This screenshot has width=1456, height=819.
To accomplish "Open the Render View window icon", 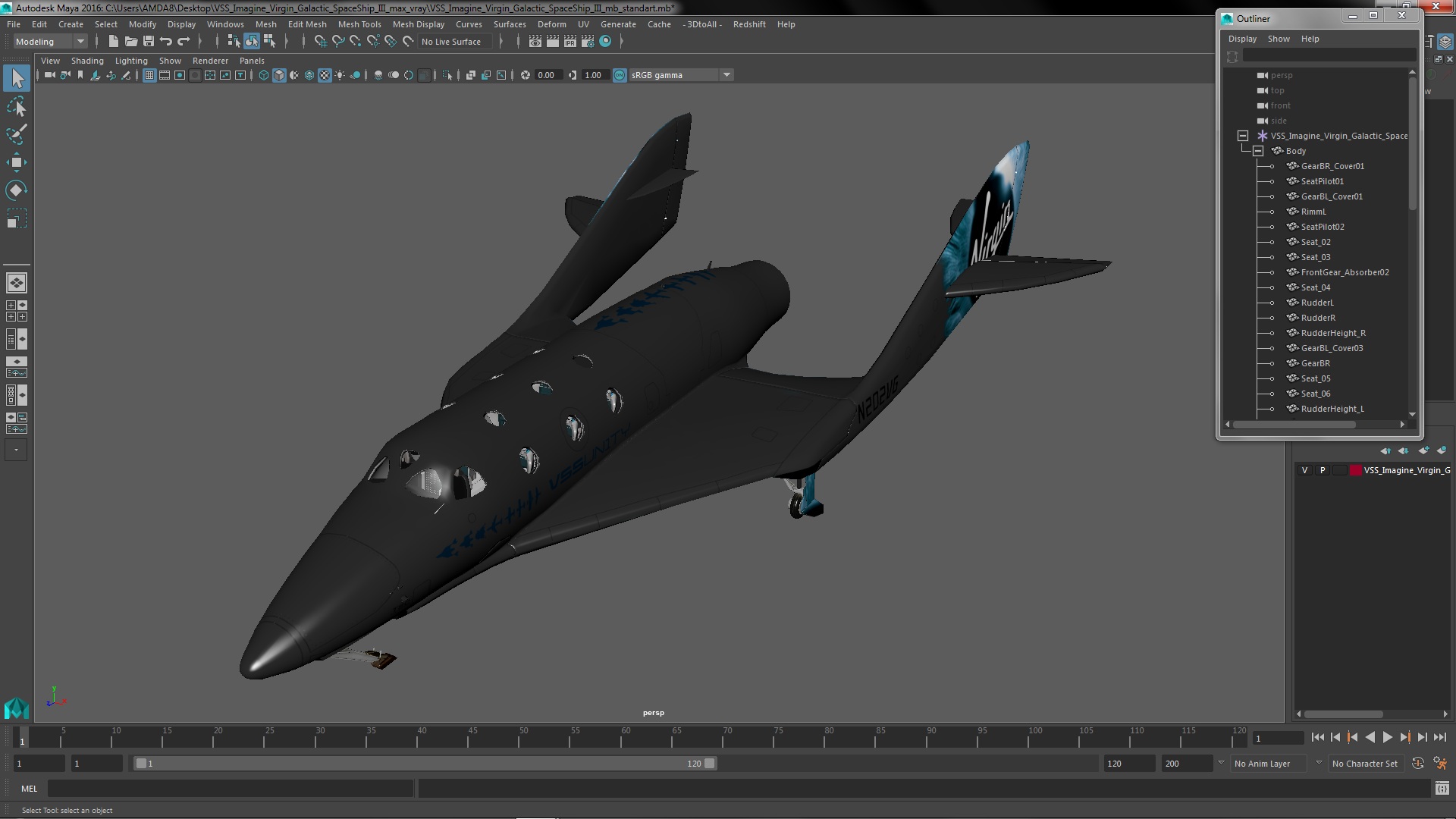I will tap(535, 42).
